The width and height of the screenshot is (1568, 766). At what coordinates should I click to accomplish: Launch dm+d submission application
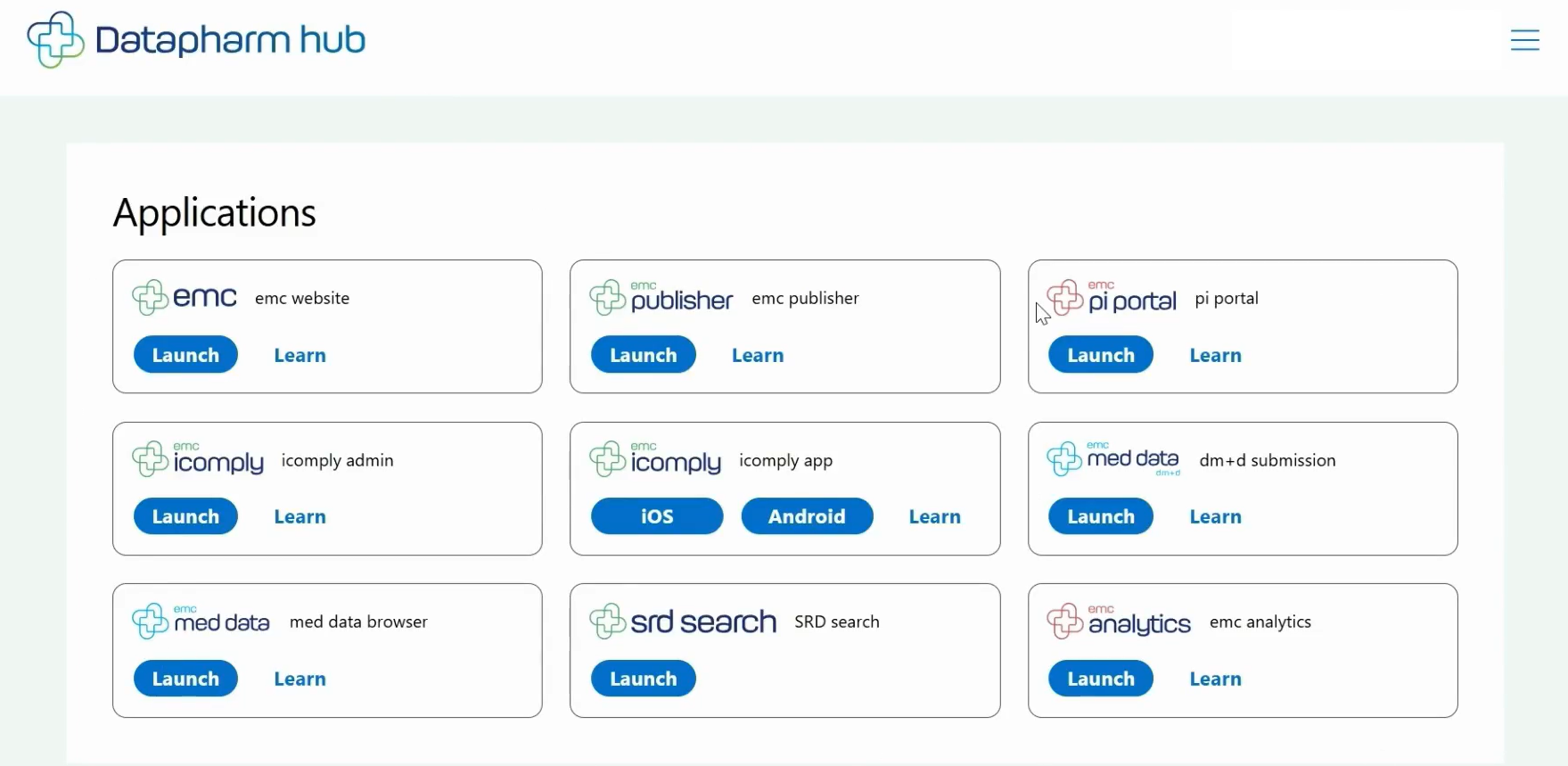tap(1100, 516)
